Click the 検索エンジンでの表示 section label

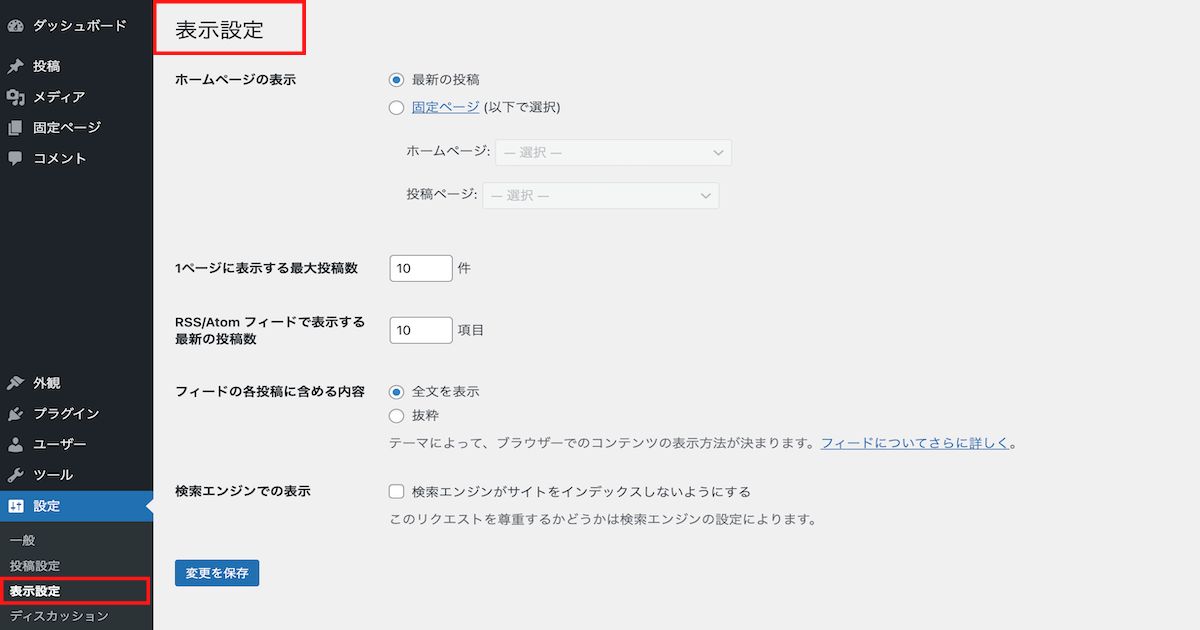(243, 491)
